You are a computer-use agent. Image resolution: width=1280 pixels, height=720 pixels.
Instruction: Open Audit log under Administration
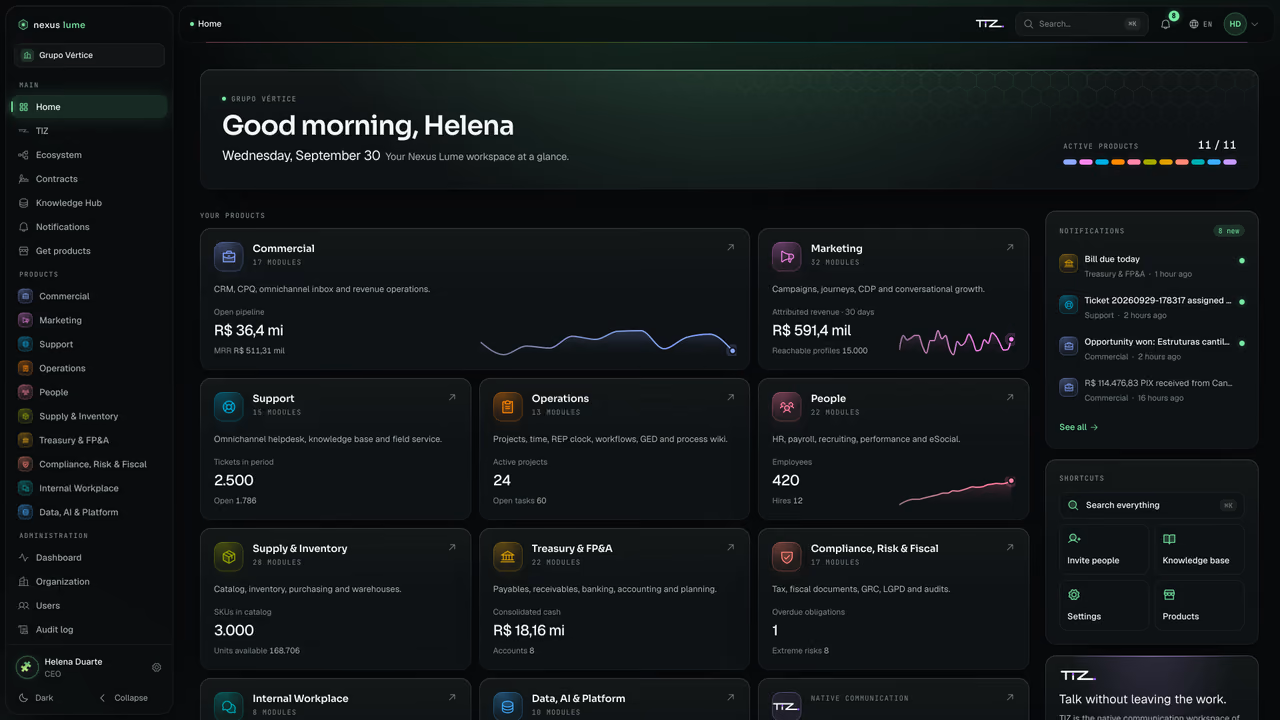pos(89,630)
